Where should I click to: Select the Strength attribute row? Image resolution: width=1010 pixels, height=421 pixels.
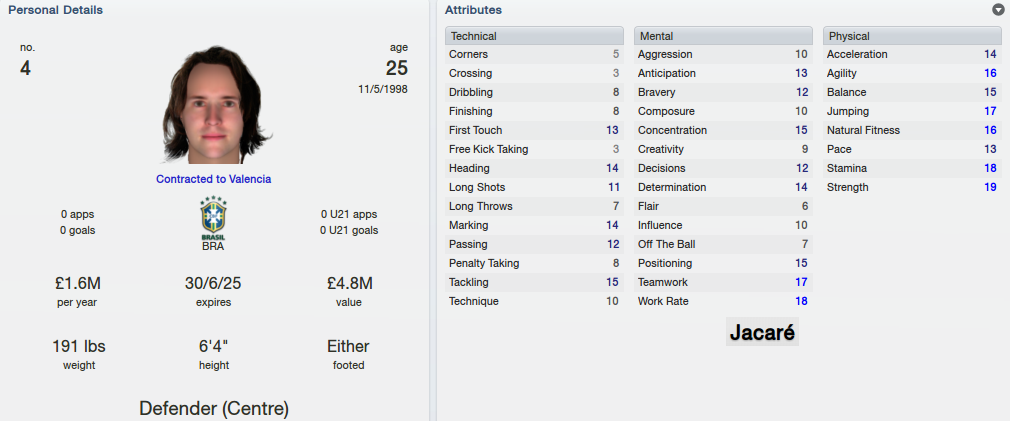[912, 187]
